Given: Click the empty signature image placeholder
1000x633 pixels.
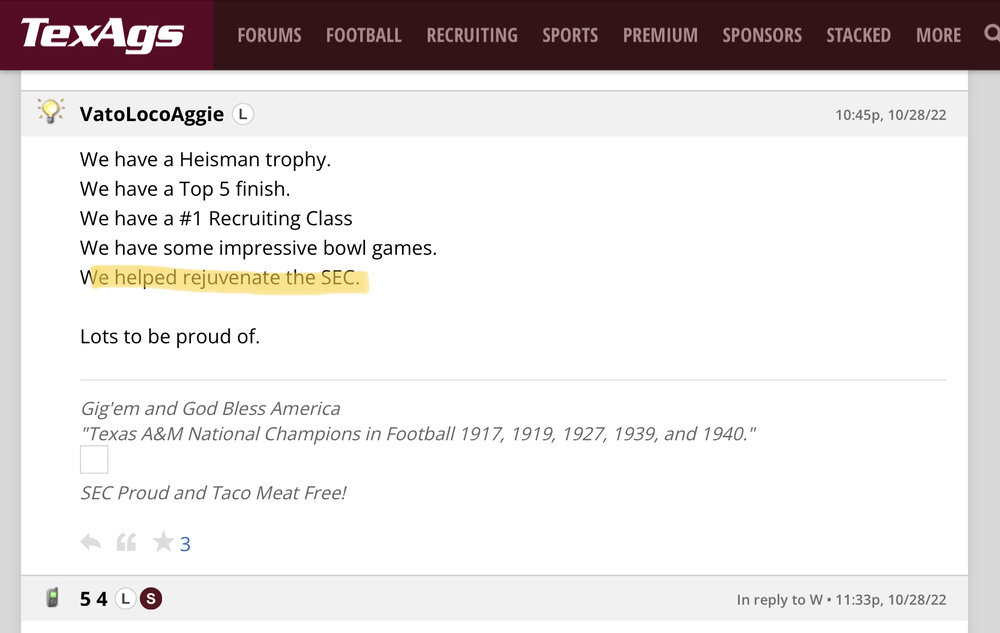Looking at the screenshot, I should click(94, 460).
